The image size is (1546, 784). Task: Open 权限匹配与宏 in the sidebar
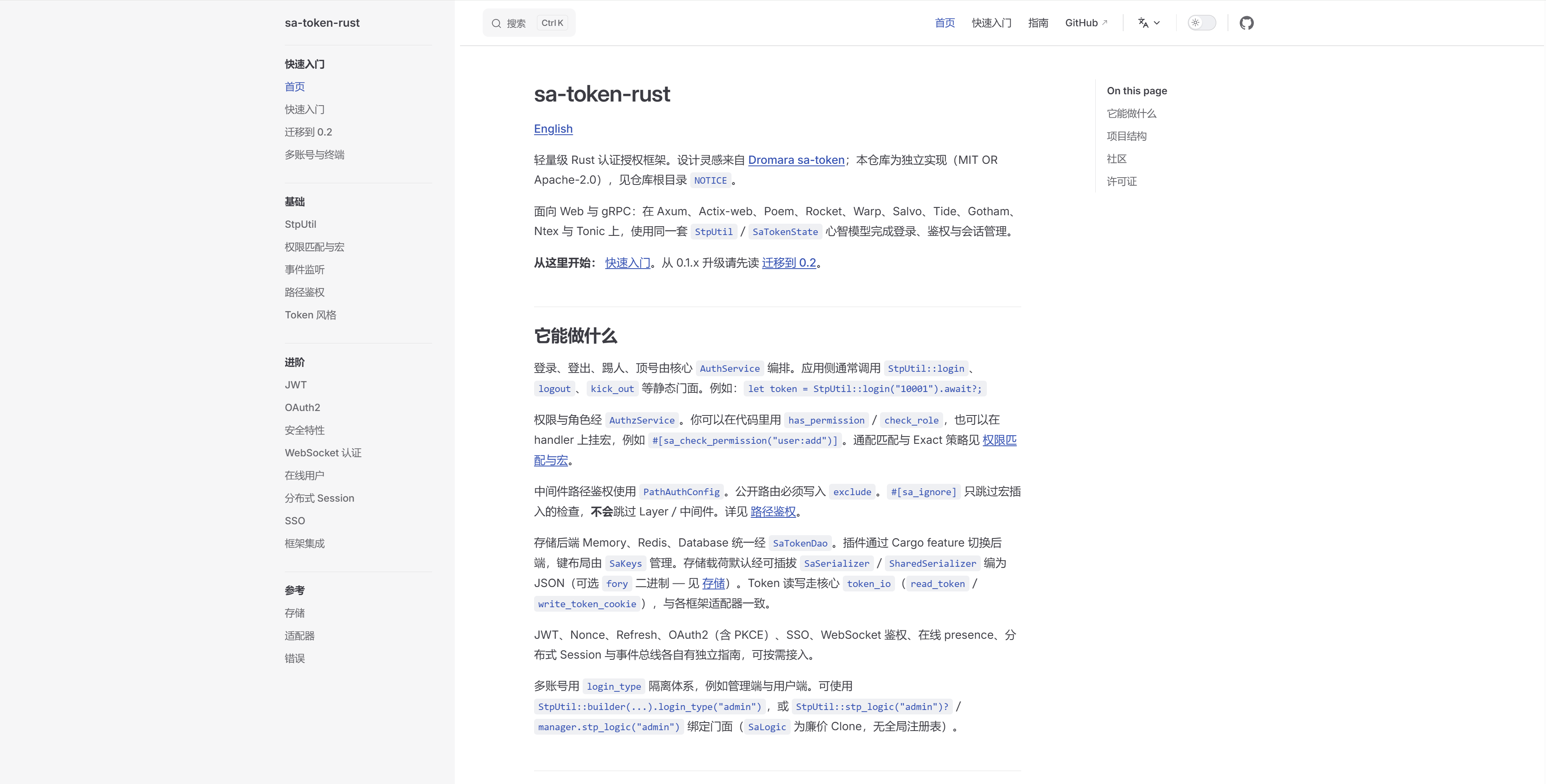(x=314, y=247)
